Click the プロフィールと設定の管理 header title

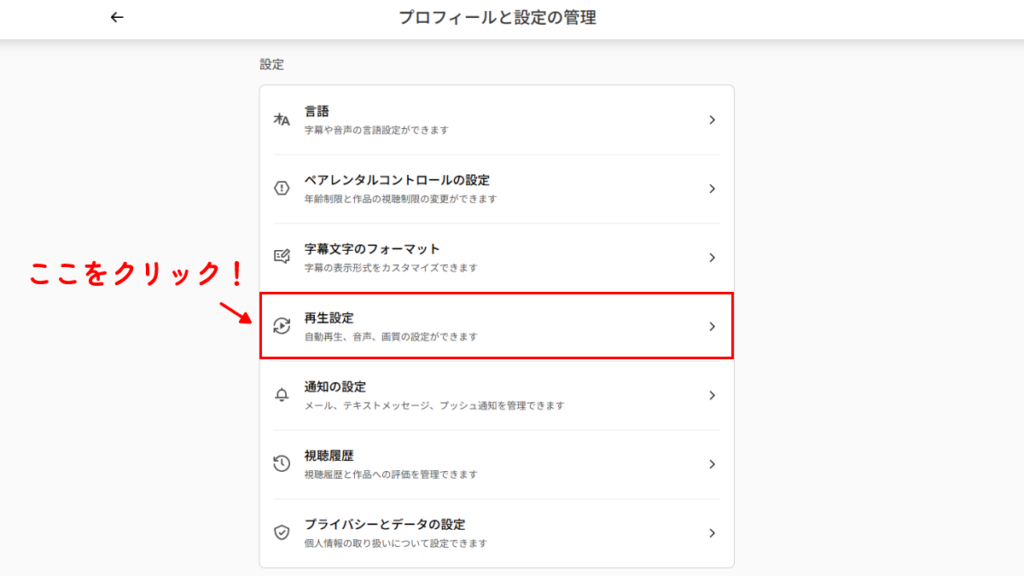coord(511,17)
